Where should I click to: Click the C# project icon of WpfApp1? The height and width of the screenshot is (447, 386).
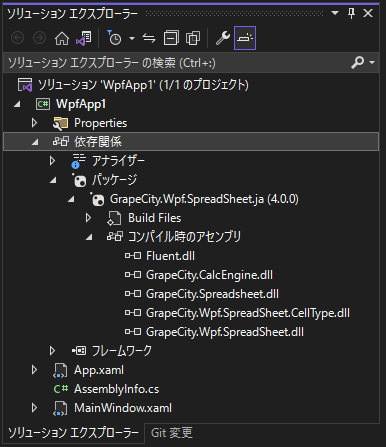[43, 104]
